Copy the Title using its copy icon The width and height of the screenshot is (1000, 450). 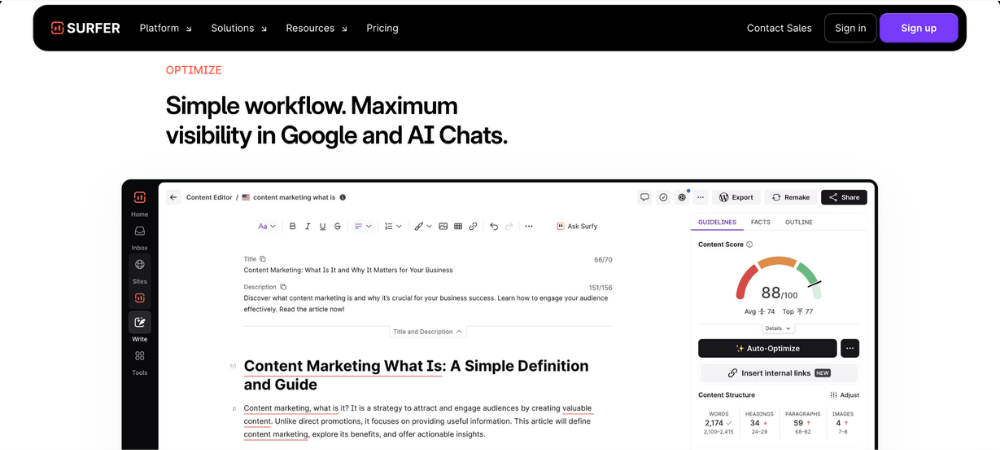(263, 259)
